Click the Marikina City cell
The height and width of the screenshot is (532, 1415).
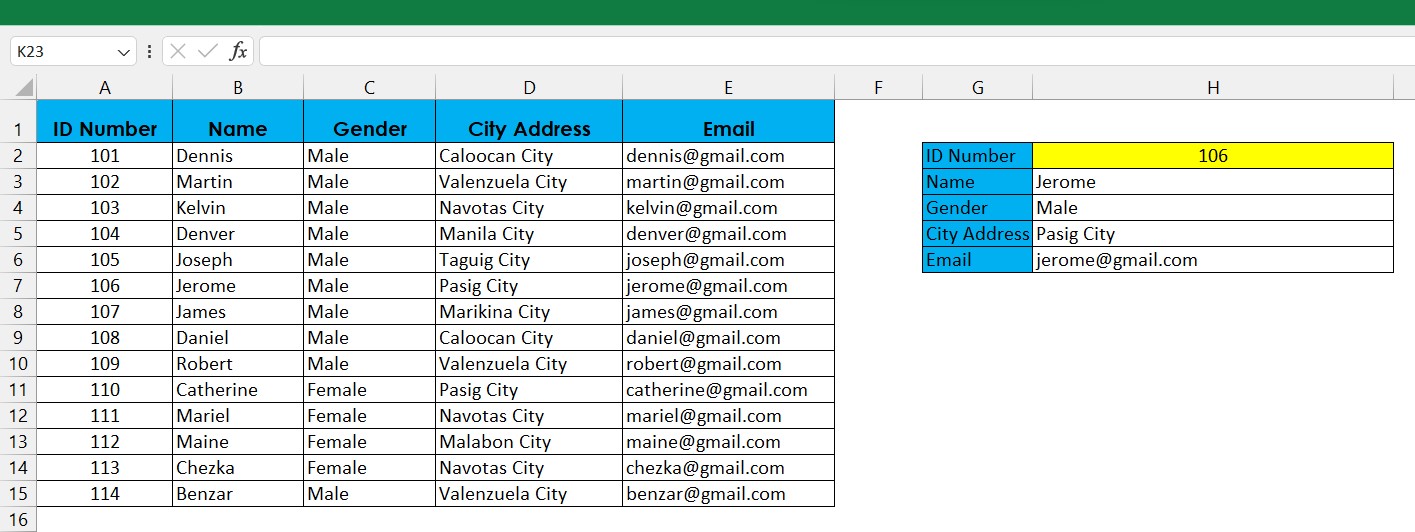click(x=529, y=312)
